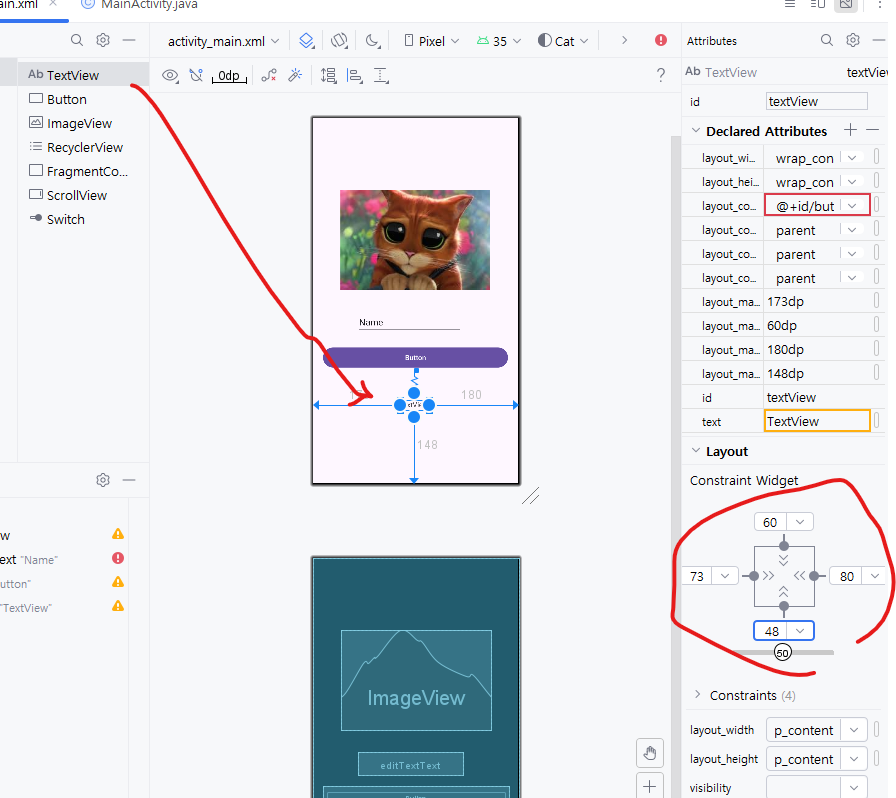The image size is (896, 798).
Task: Select RecyclerView in the palette
Action: pyautogui.click(x=76, y=147)
